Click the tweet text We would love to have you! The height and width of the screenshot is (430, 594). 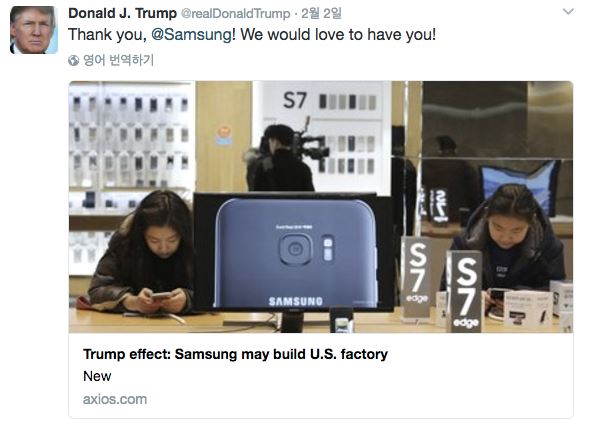[338, 35]
